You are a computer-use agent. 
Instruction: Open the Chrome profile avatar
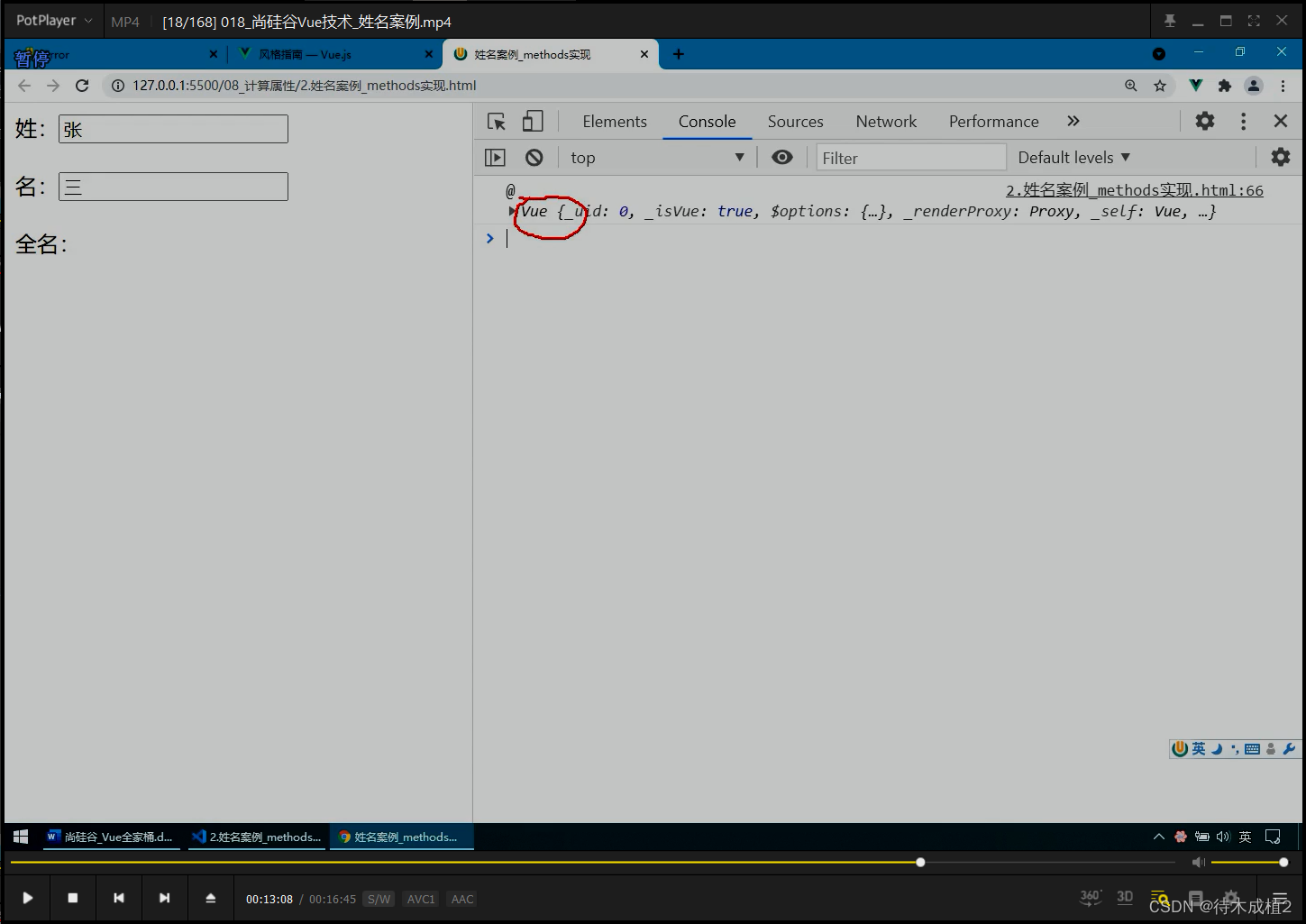[1254, 86]
